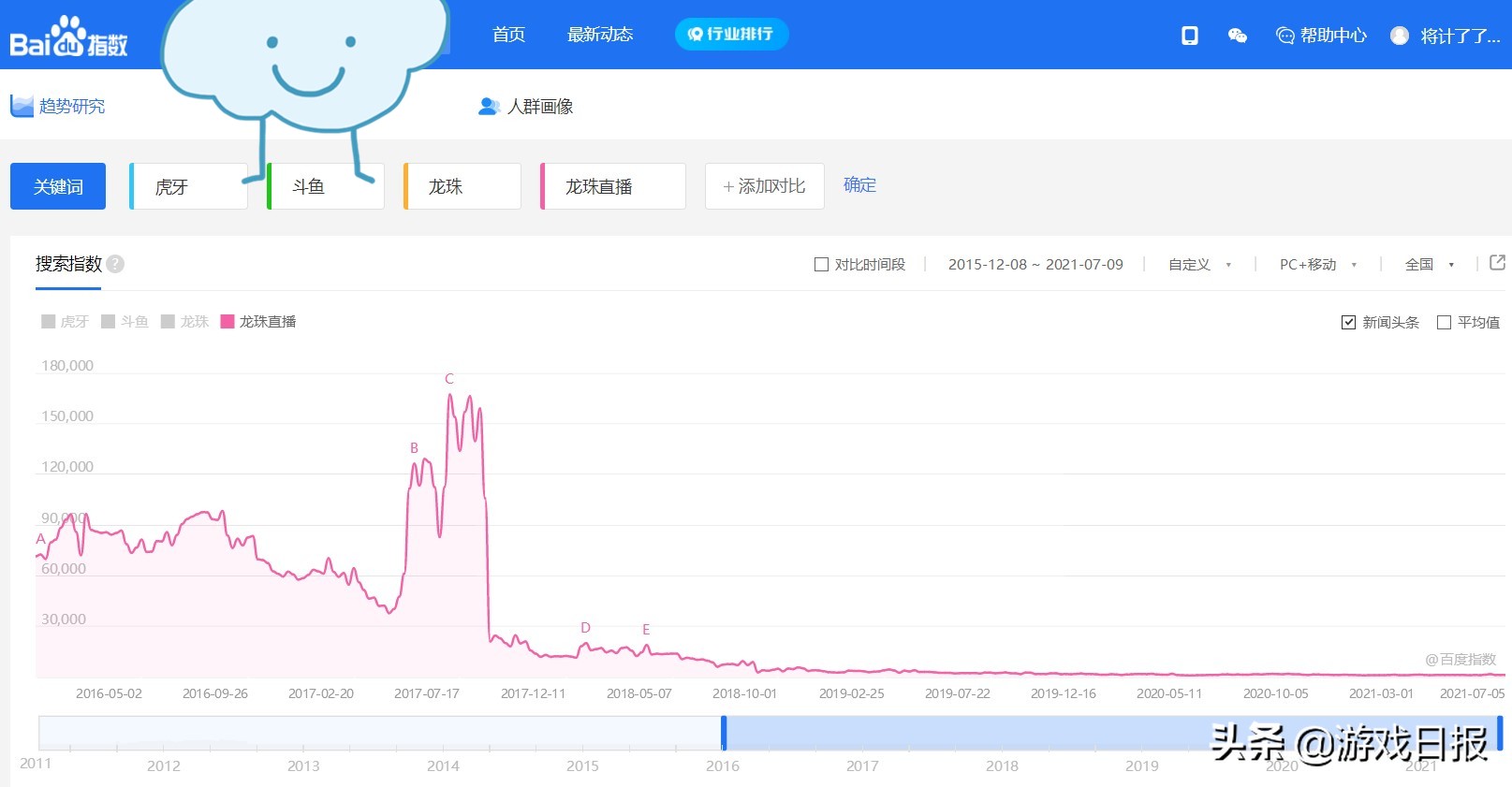Select the 虎牙 keyword field
This screenshot has height=787, width=1512.
188,186
